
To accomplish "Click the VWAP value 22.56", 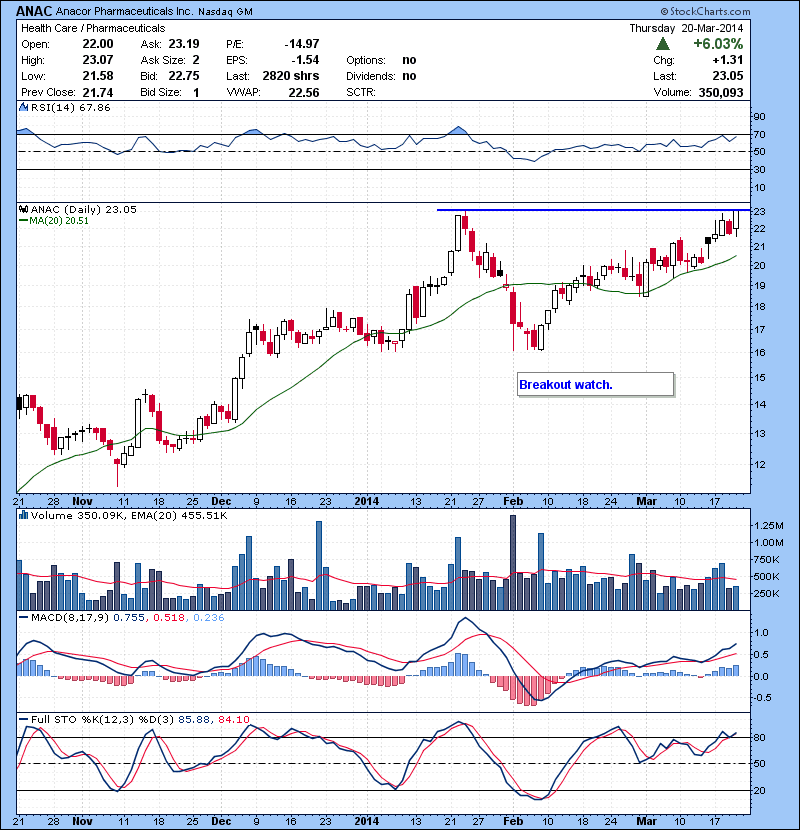I will click(304, 92).
